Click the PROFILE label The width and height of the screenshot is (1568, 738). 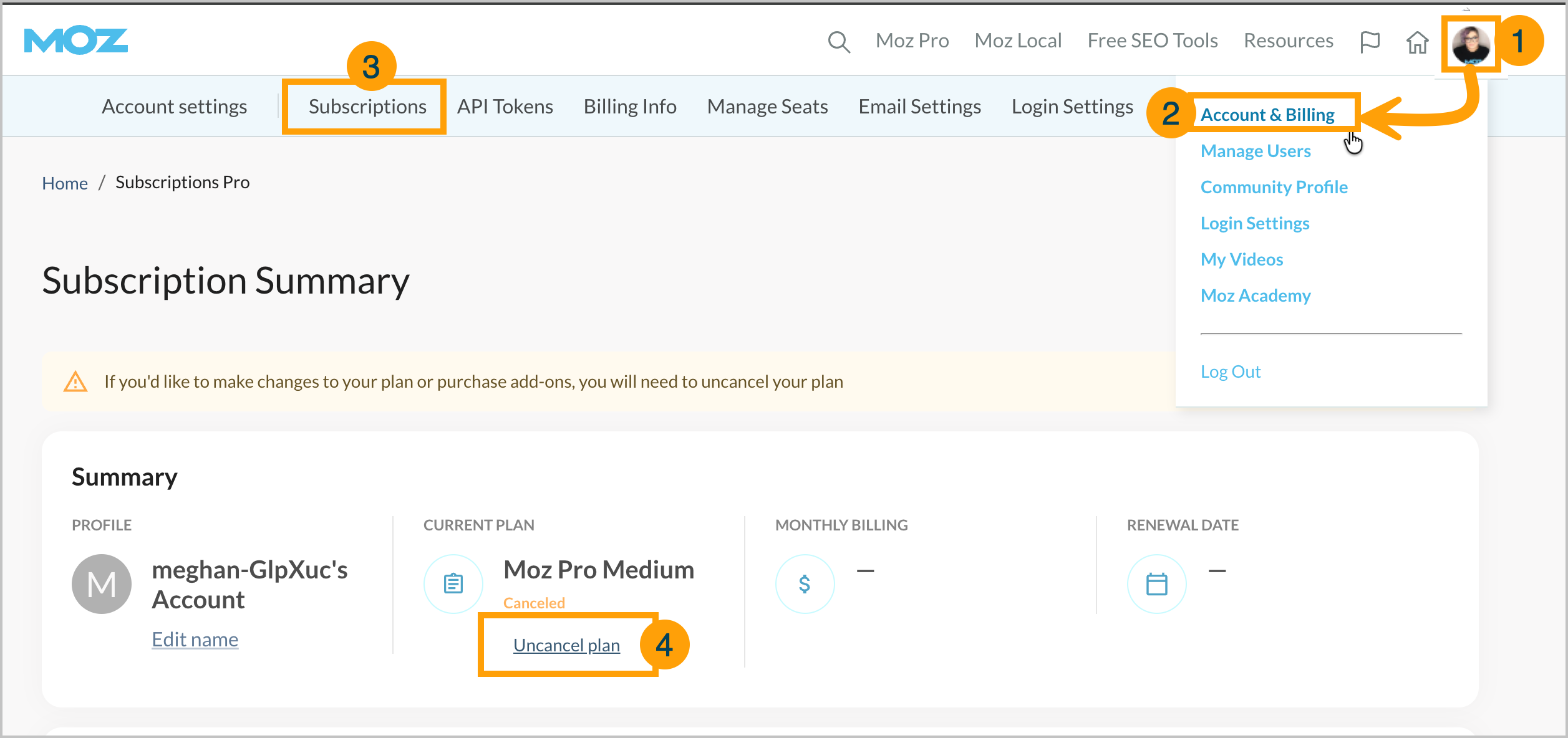point(102,525)
